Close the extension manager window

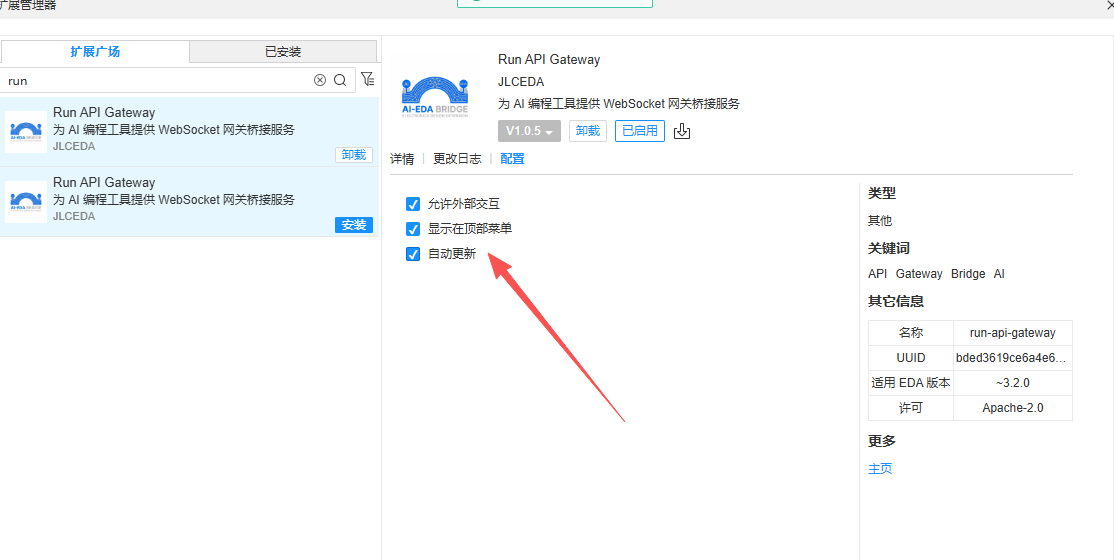[1109, 4]
